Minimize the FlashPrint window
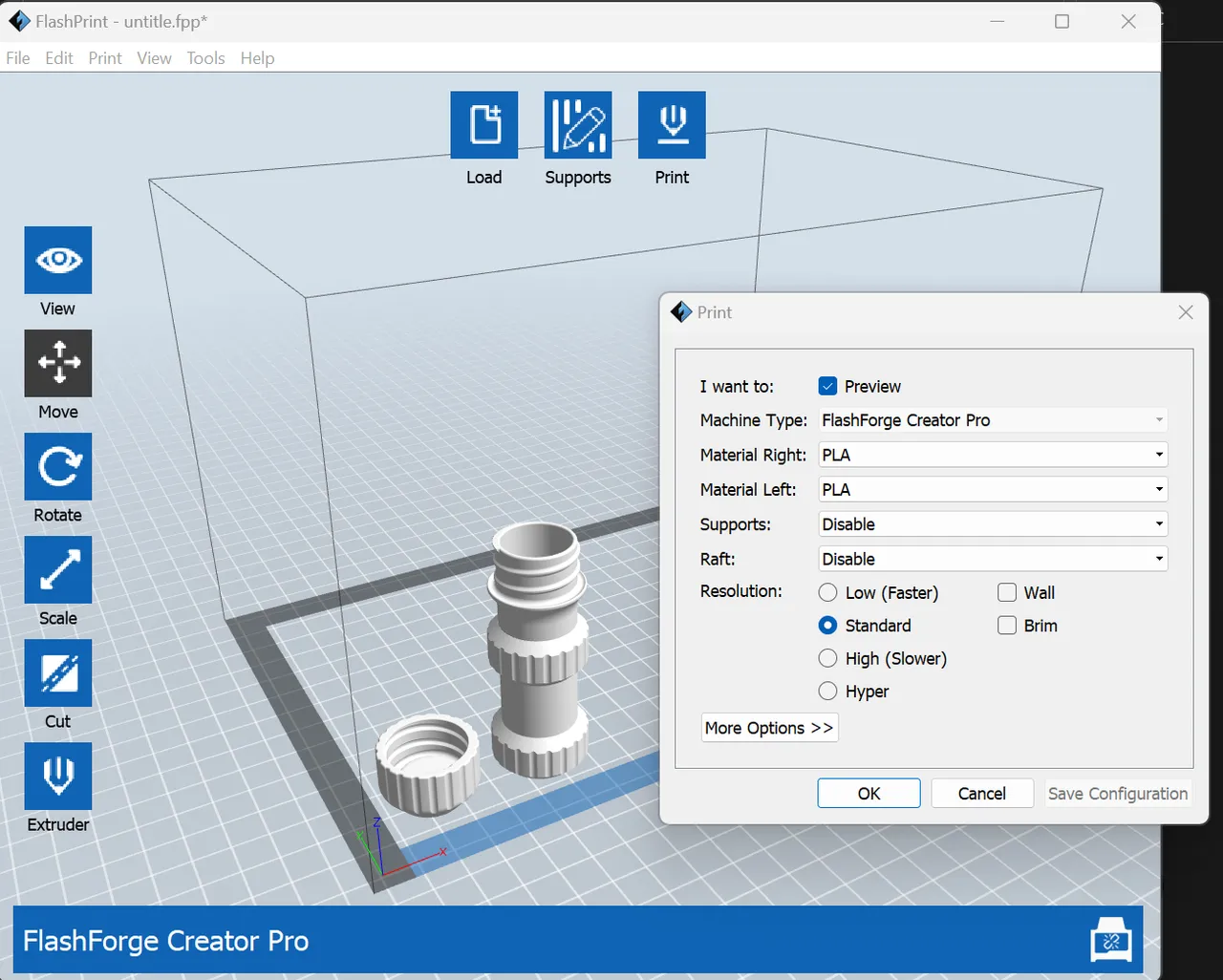The height and width of the screenshot is (980, 1223). (x=997, y=21)
